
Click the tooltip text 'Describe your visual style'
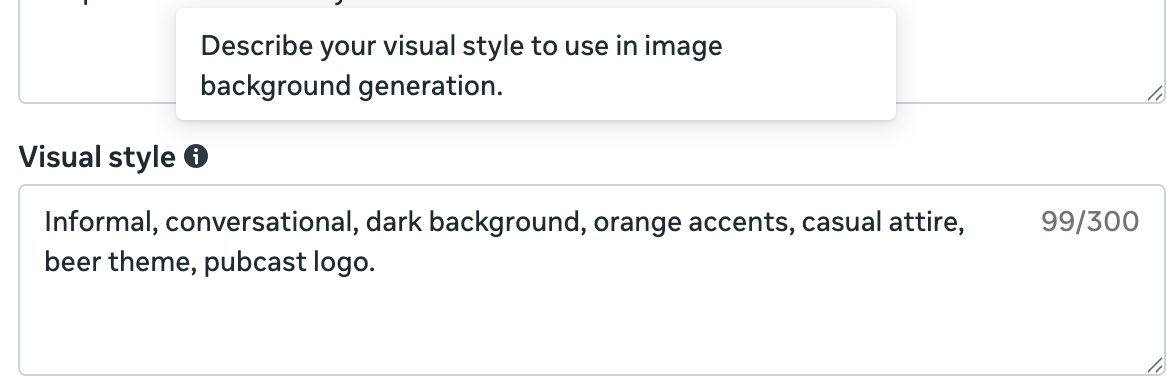click(362, 47)
